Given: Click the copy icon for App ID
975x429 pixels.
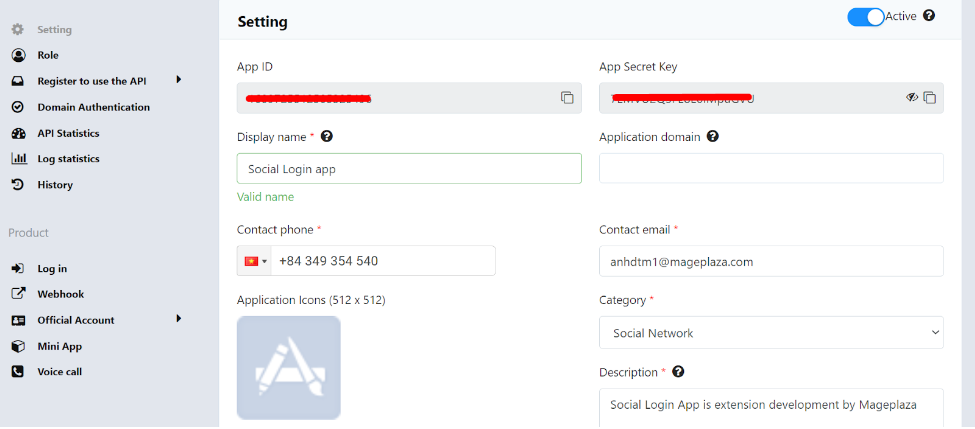Looking at the screenshot, I should click(x=567, y=98).
